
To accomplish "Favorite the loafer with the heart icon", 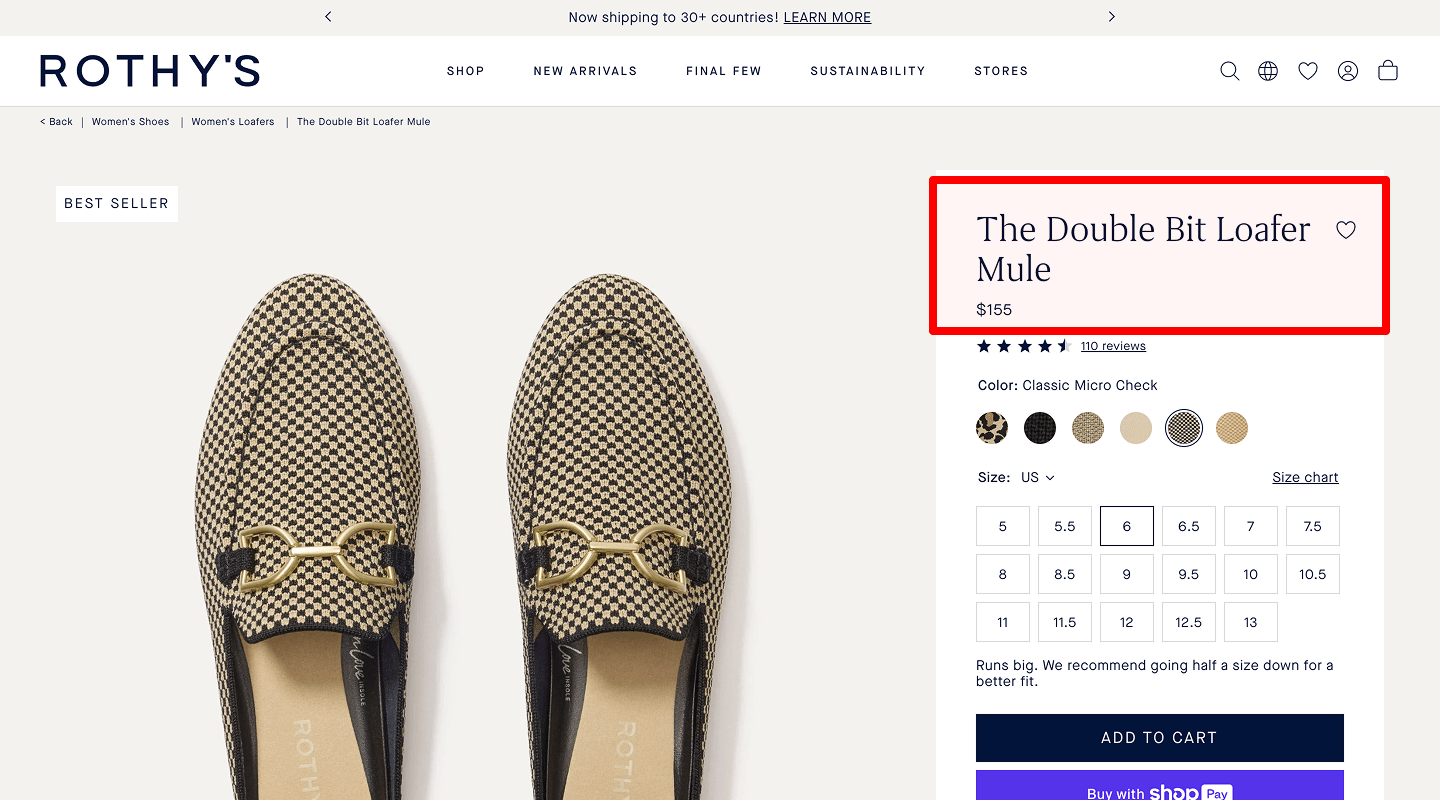I will pyautogui.click(x=1345, y=229).
